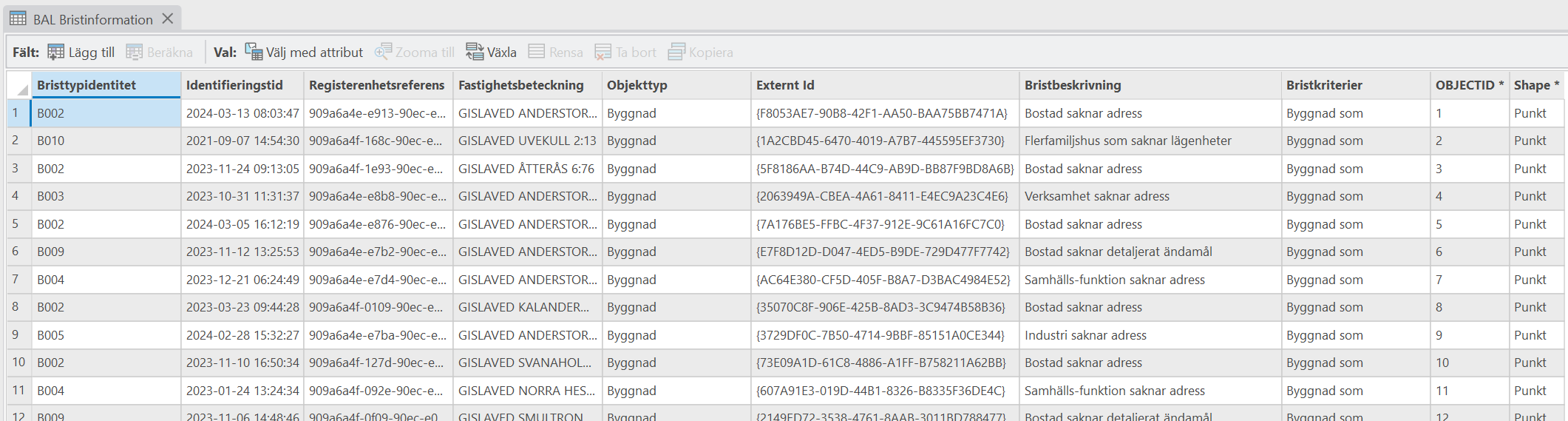The height and width of the screenshot is (421, 1568).
Task: Click the Zooma till icon
Action: click(383, 52)
